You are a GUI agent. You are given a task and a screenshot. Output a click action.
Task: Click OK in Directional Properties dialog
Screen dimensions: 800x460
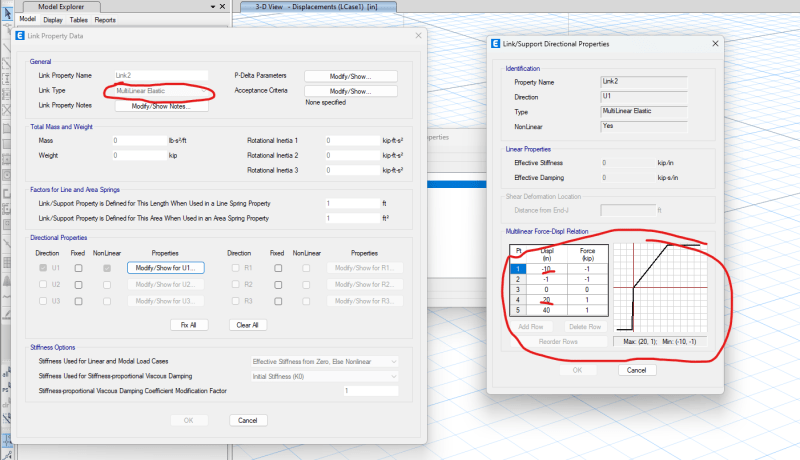coord(578,370)
